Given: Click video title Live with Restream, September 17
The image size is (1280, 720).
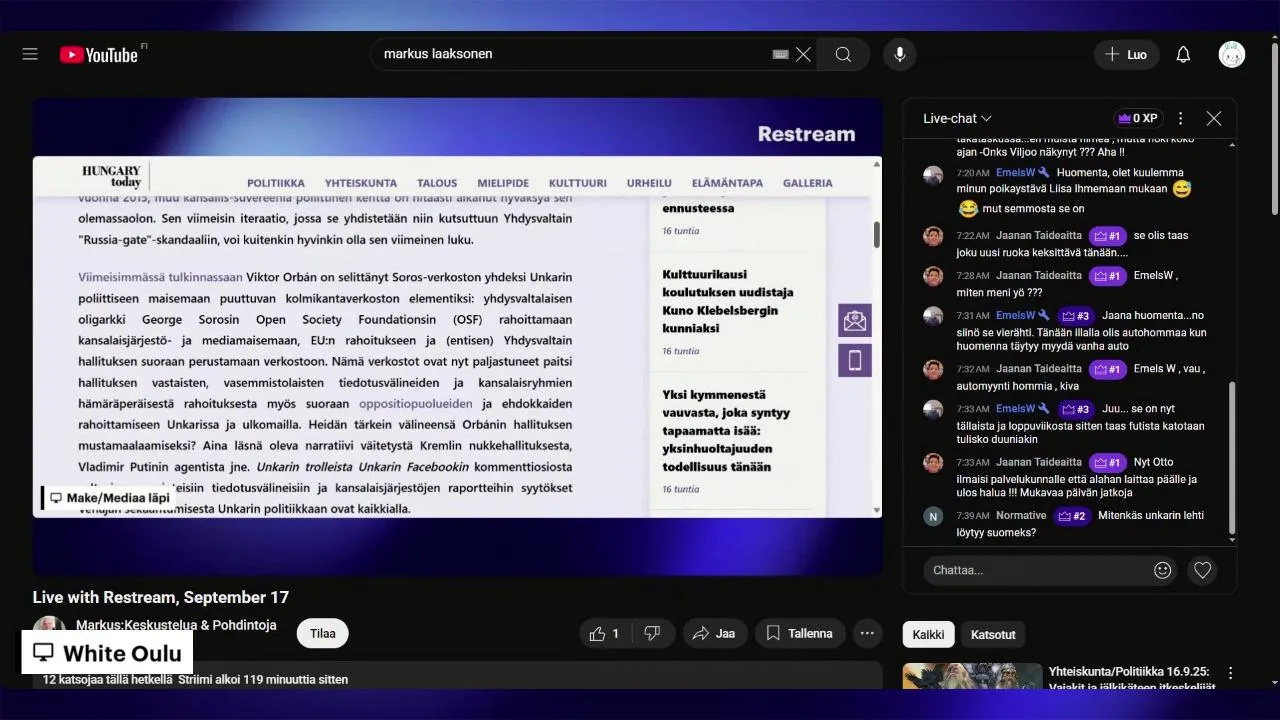Looking at the screenshot, I should (x=161, y=597).
